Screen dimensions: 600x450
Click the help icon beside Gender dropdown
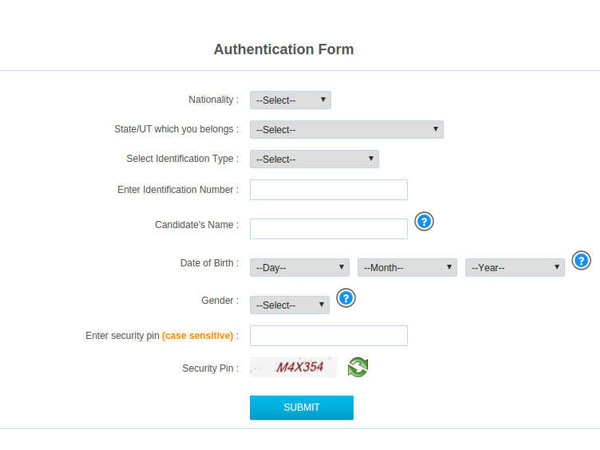346,298
